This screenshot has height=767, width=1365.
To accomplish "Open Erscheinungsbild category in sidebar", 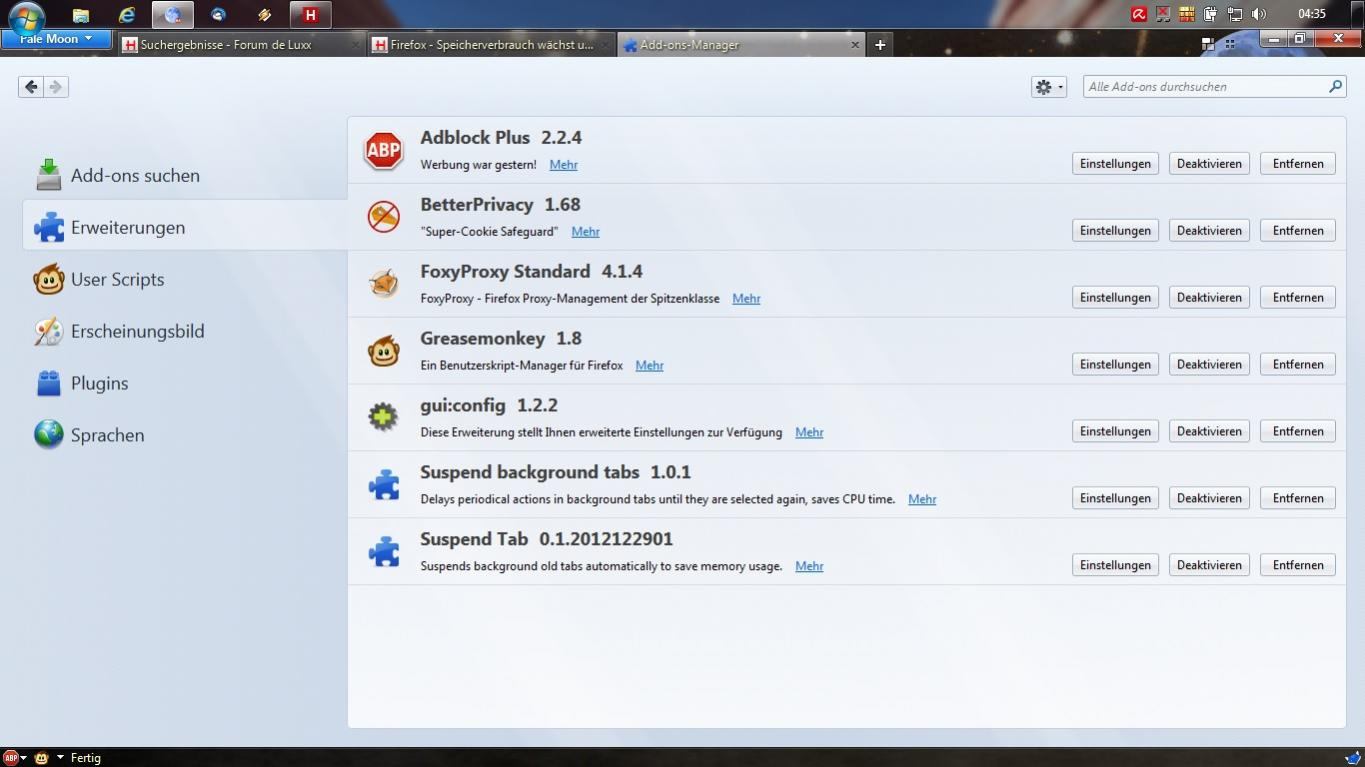I will tap(184, 331).
